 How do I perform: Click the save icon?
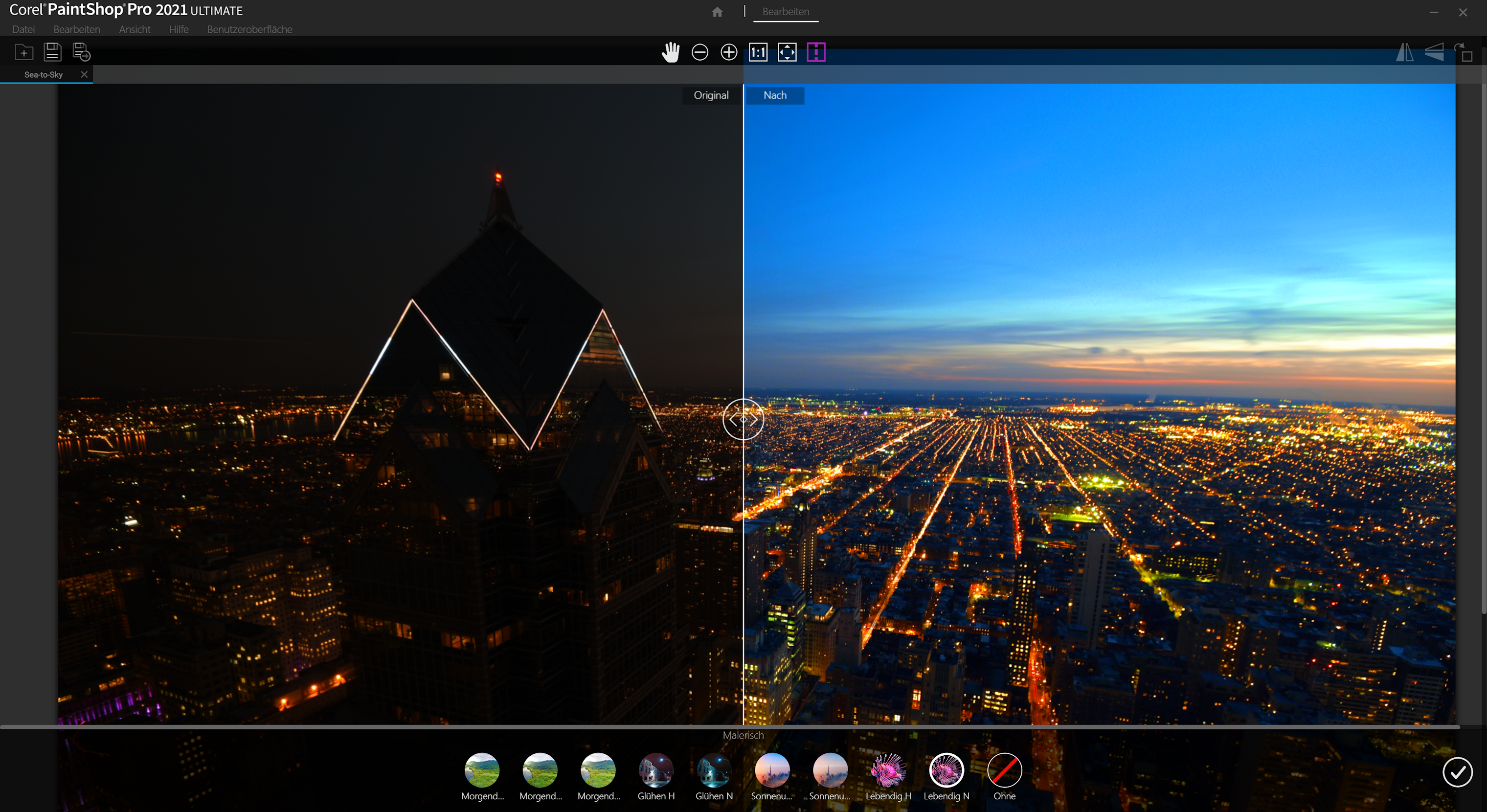click(52, 52)
